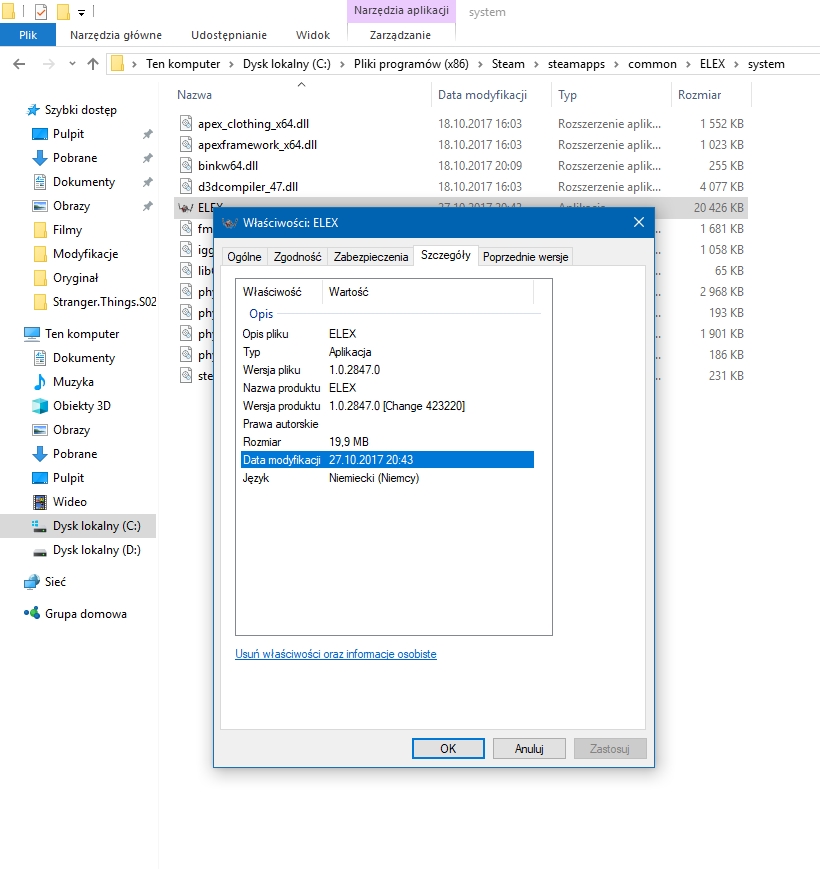Go up one folder level arrow
The height and width of the screenshot is (869, 820).
point(93,64)
